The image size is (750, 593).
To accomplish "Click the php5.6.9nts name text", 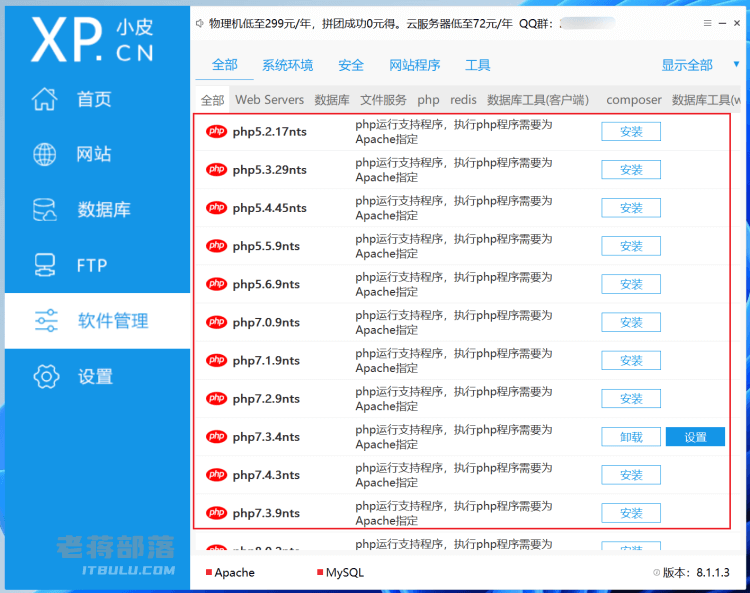I will 266,285.
